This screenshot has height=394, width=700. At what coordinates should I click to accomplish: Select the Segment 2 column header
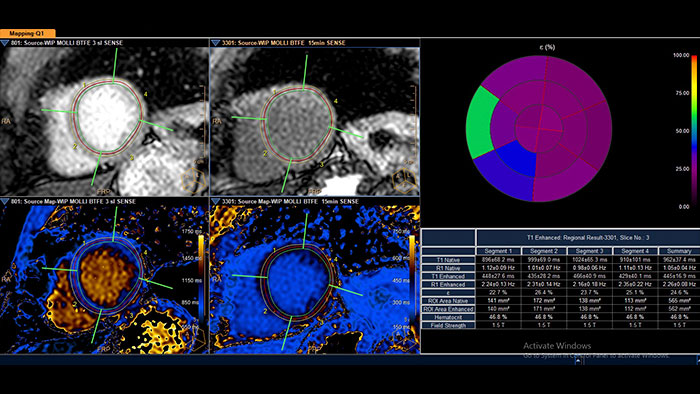(x=544, y=251)
